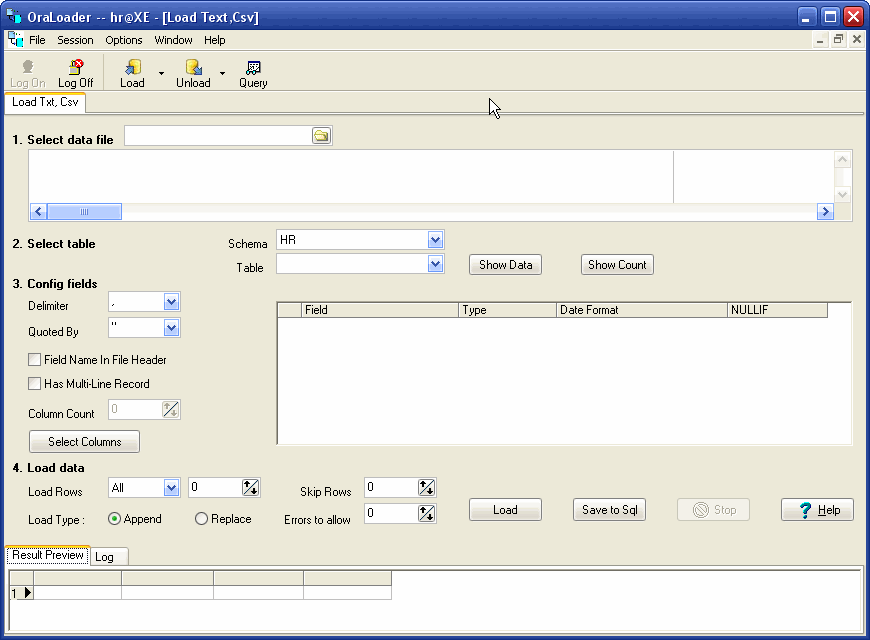This screenshot has height=640, width=870.
Task: Click the Log Off toolbar icon
Action: pos(75,74)
